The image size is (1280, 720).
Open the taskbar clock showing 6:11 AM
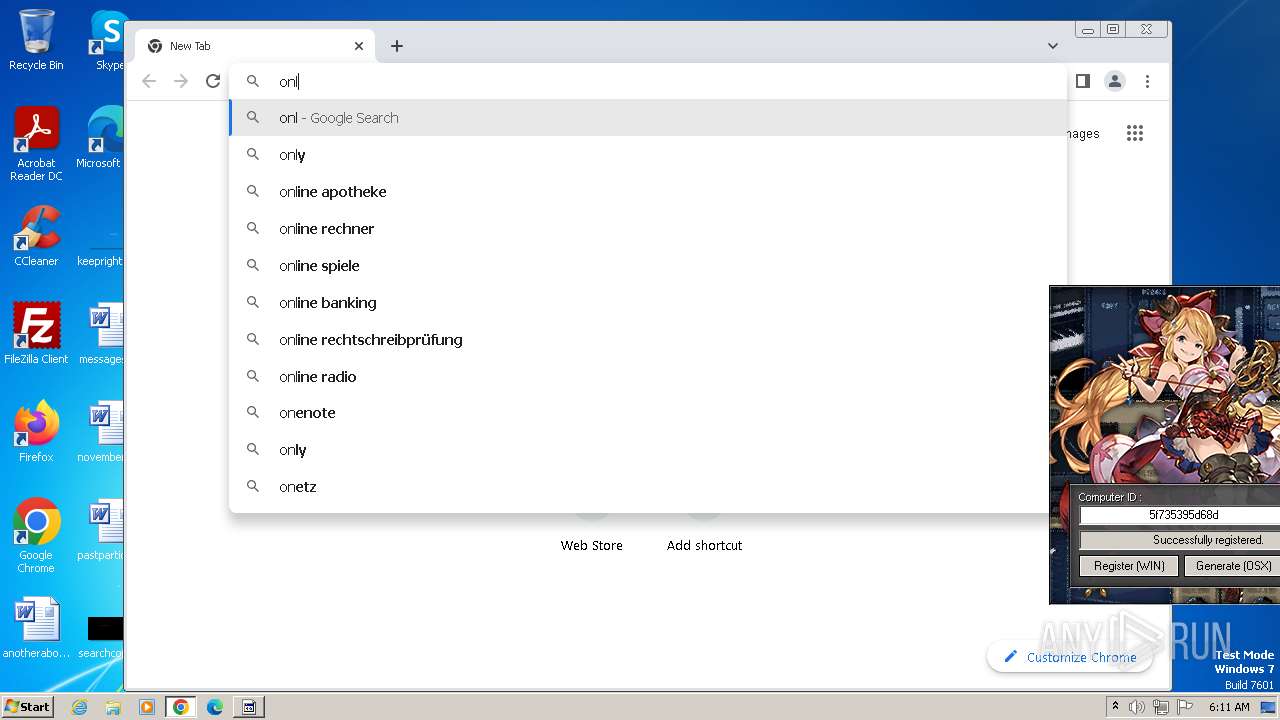pos(1229,707)
